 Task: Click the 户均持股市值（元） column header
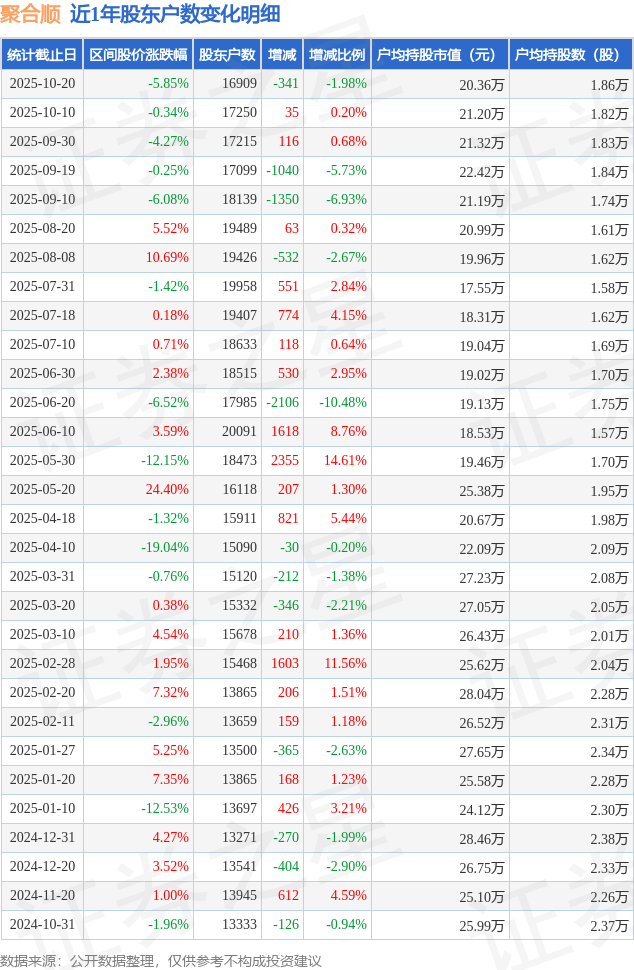tap(439, 55)
